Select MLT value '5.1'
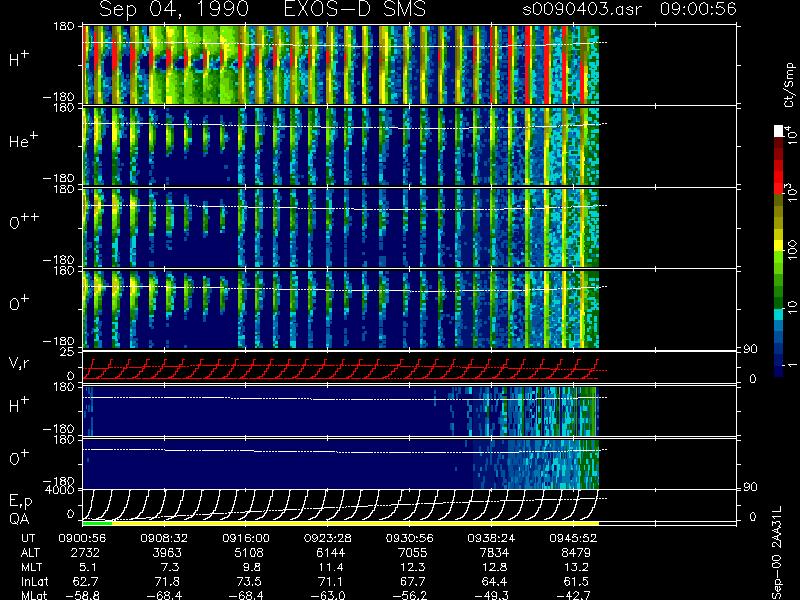 [87, 567]
